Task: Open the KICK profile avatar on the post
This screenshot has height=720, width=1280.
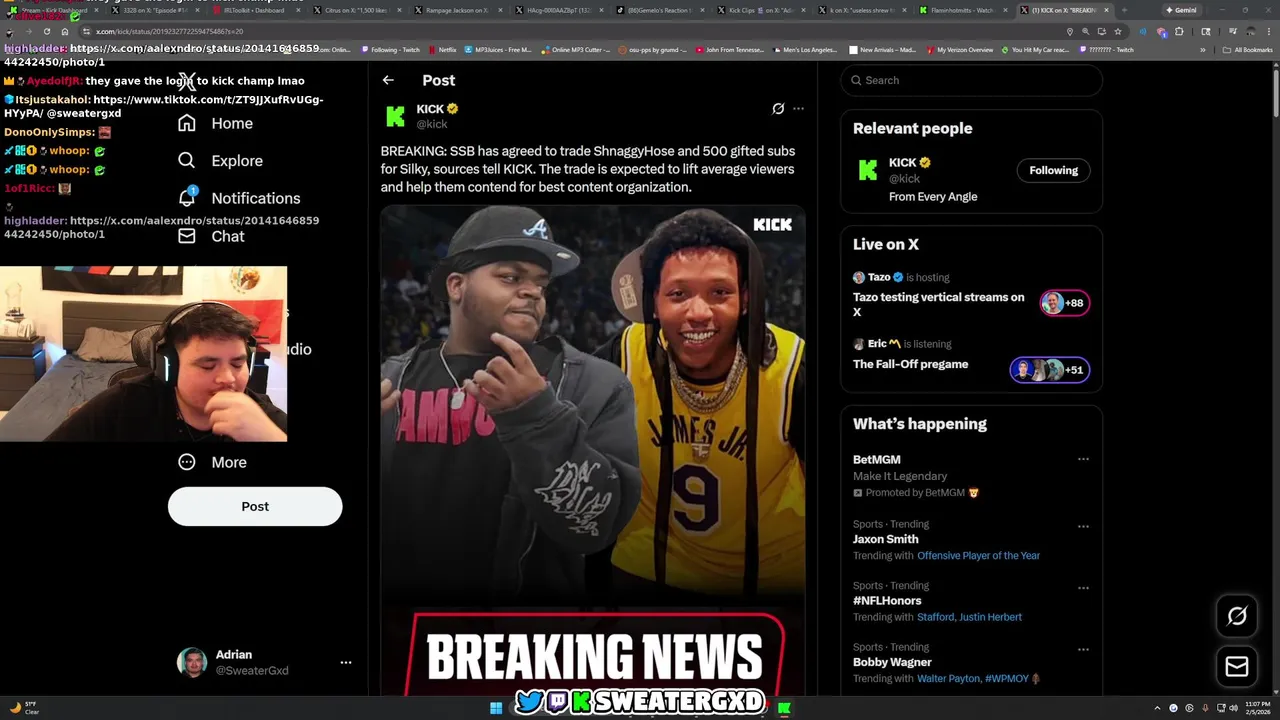Action: tap(396, 116)
